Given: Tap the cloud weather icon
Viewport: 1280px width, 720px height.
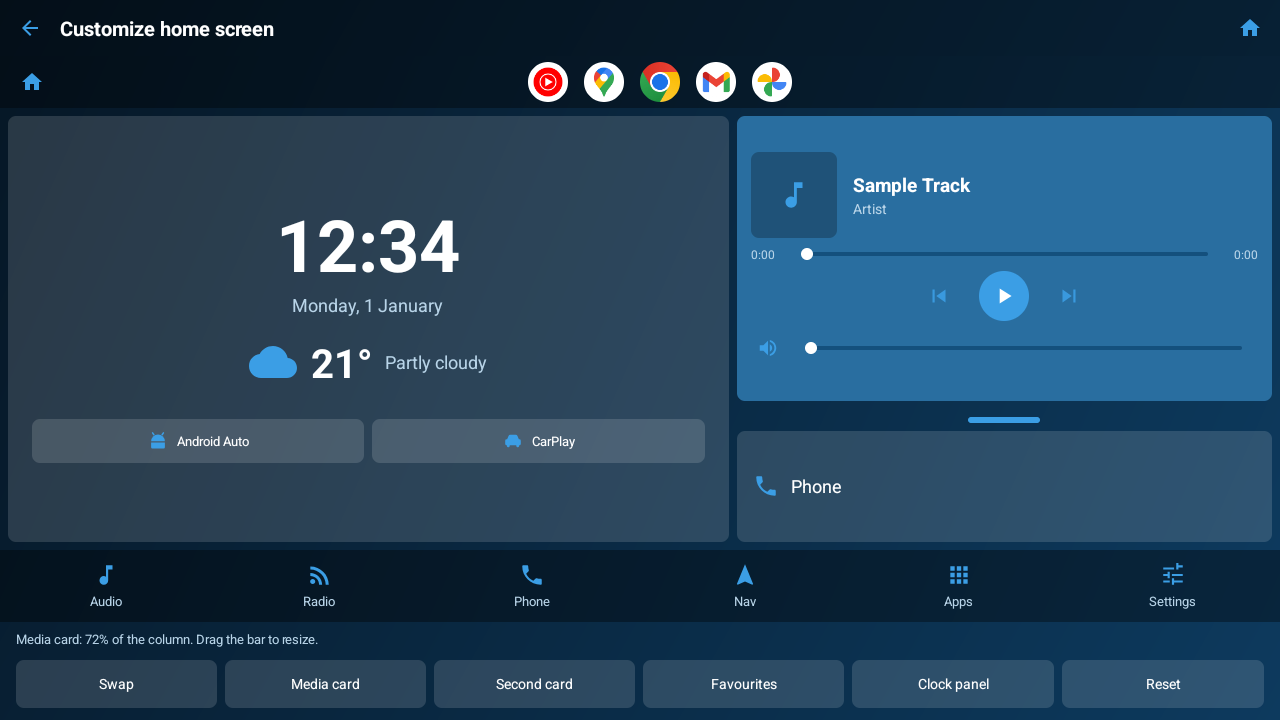Looking at the screenshot, I should click(273, 362).
